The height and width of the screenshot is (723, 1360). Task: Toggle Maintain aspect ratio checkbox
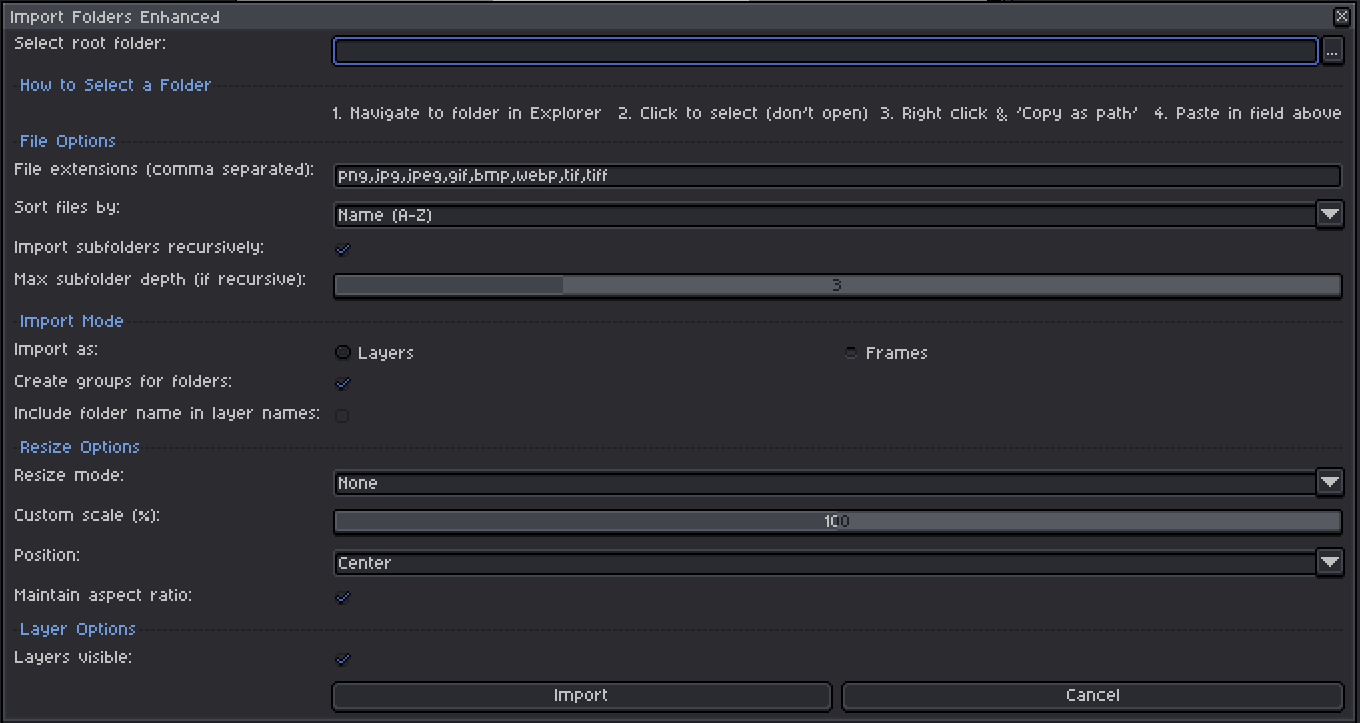click(x=343, y=597)
